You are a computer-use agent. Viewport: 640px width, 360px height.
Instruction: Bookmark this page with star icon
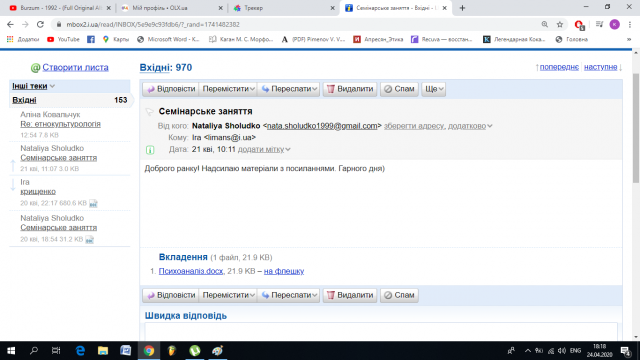(x=560, y=24)
